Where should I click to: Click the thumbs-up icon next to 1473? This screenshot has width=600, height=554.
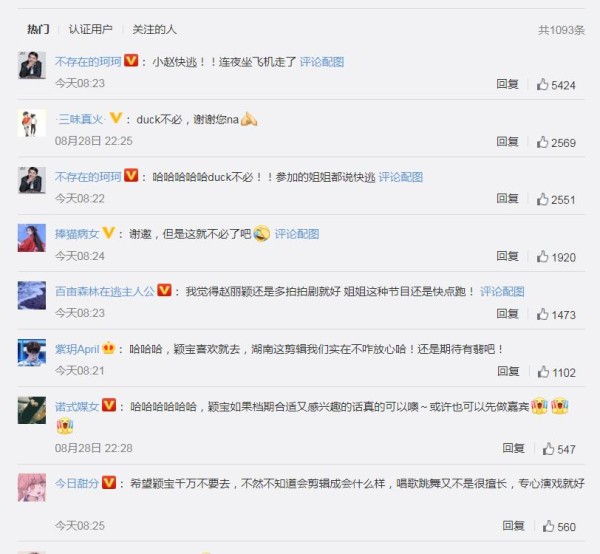click(543, 314)
